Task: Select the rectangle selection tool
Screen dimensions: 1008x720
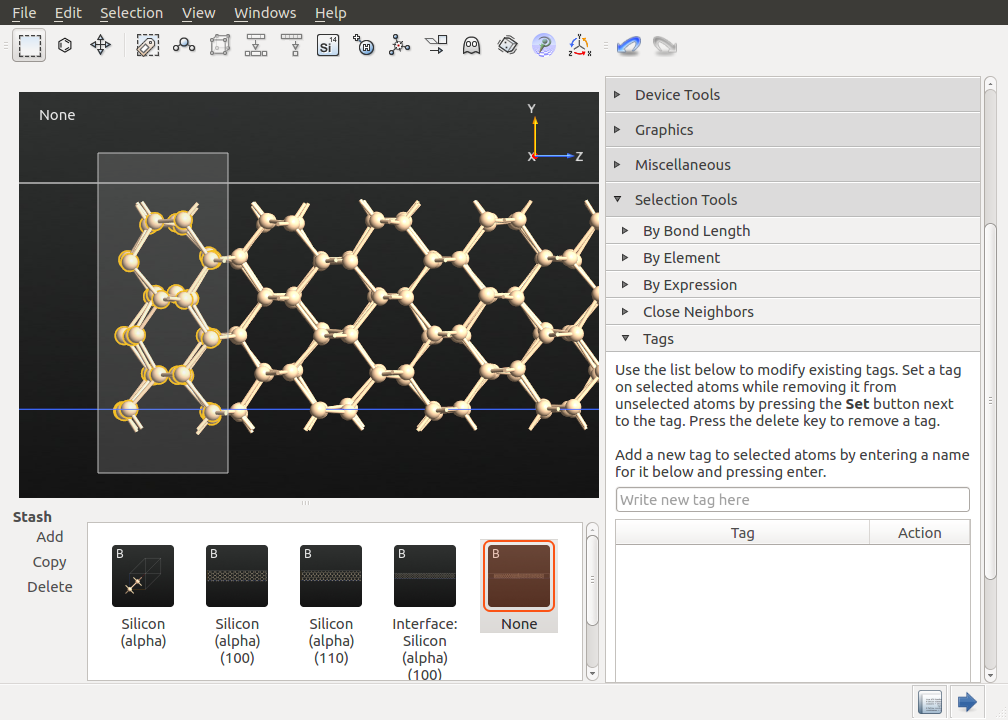Action: [30, 46]
